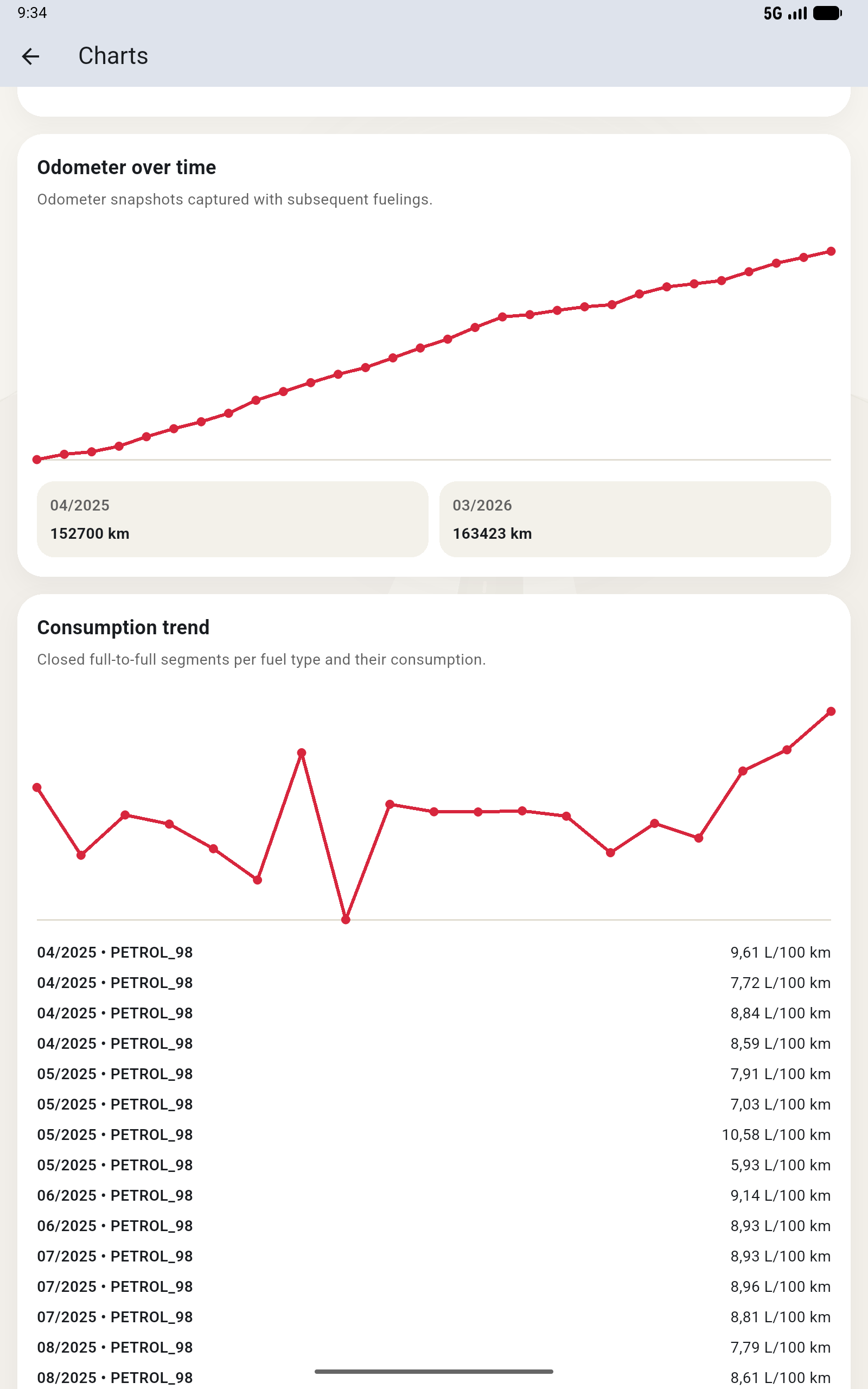Tap the cellular signal strength icon
Screen dimensions: 868x1389
coord(797,13)
